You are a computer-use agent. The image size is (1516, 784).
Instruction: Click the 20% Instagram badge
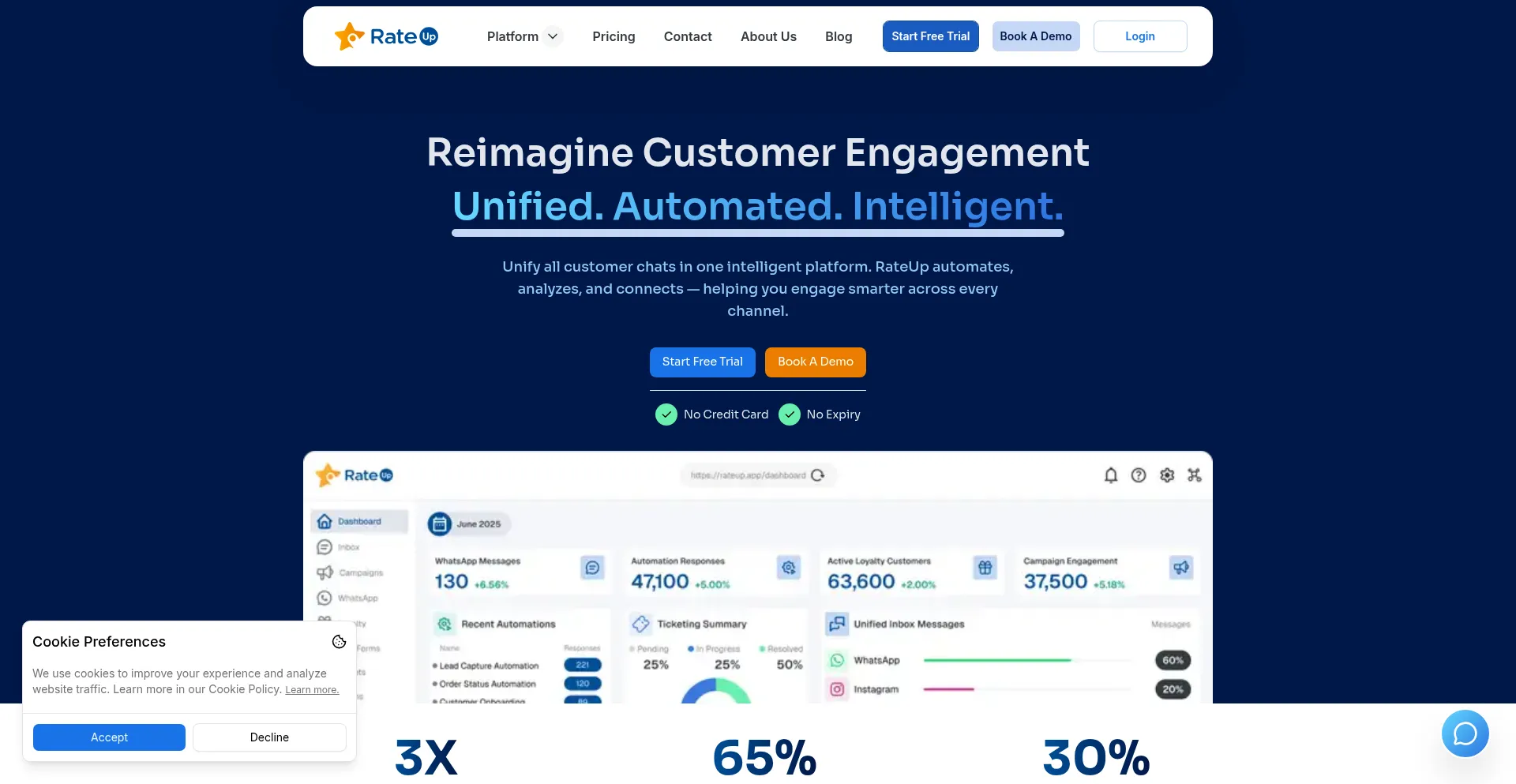pyautogui.click(x=1173, y=689)
